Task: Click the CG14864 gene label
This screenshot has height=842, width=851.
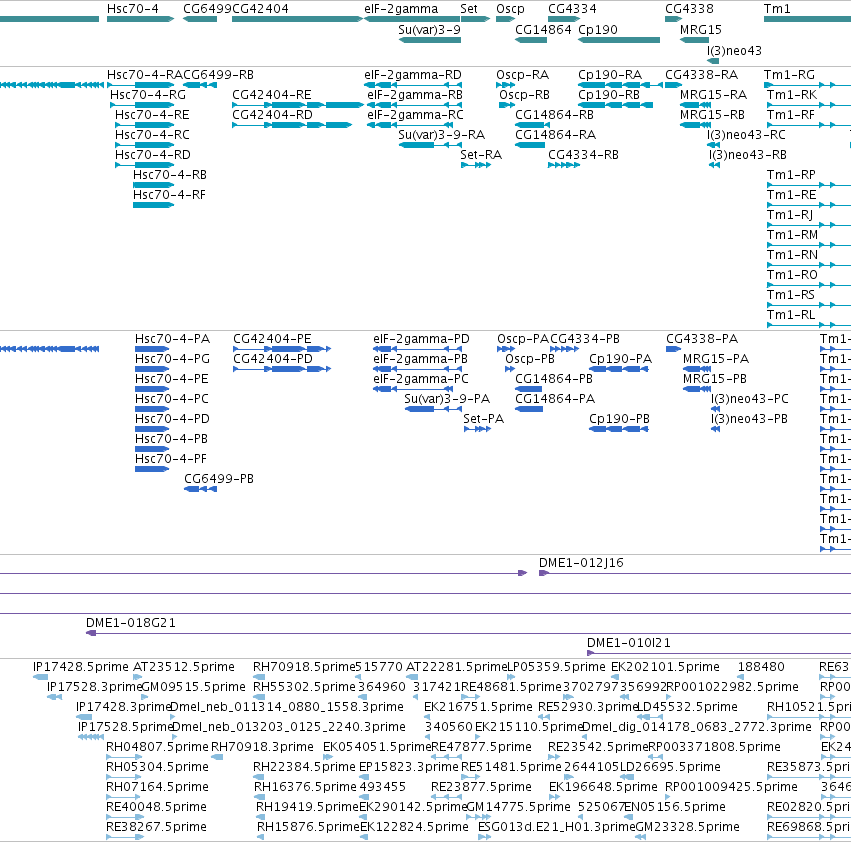Action: coord(543,29)
